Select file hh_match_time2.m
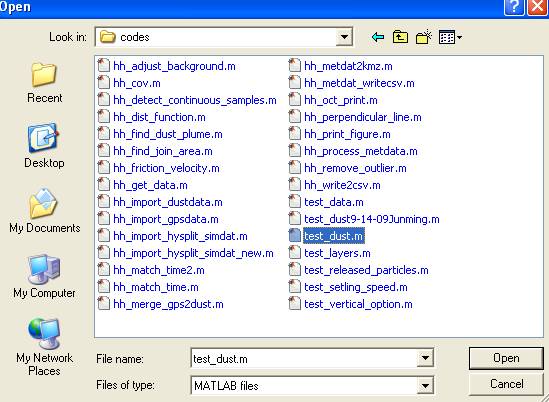The image size is (549, 402). pyautogui.click(x=159, y=270)
